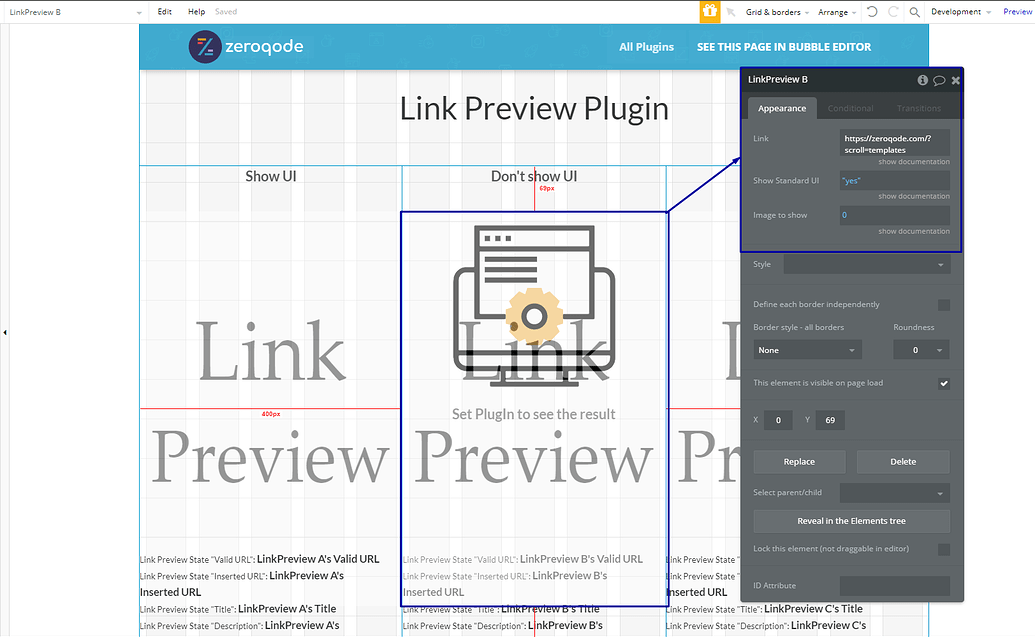This screenshot has height=637, width=1035.
Task: Click the Show Standard UI field
Action: [894, 180]
